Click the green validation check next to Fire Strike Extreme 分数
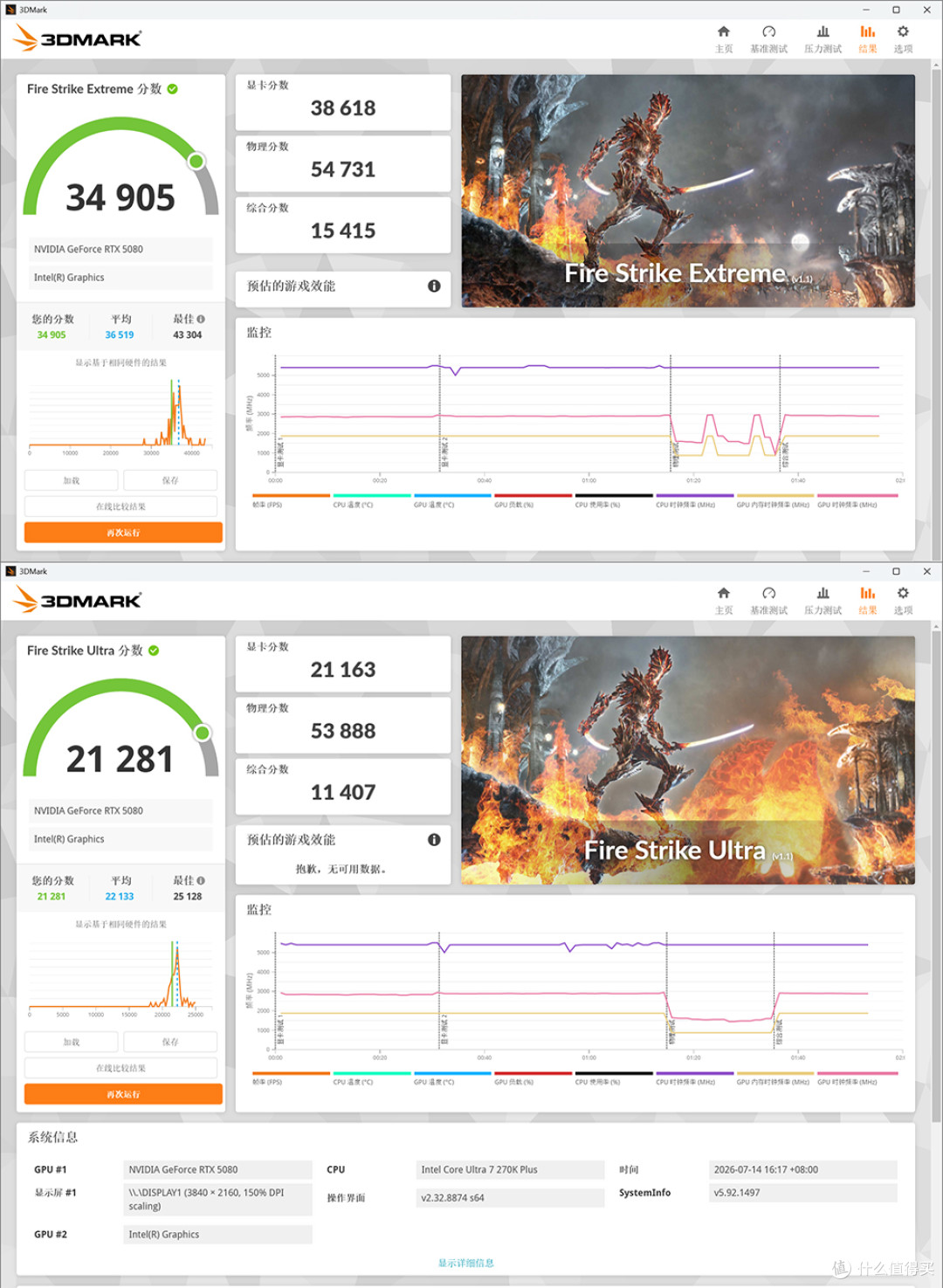Image resolution: width=943 pixels, height=1288 pixels. [173, 89]
